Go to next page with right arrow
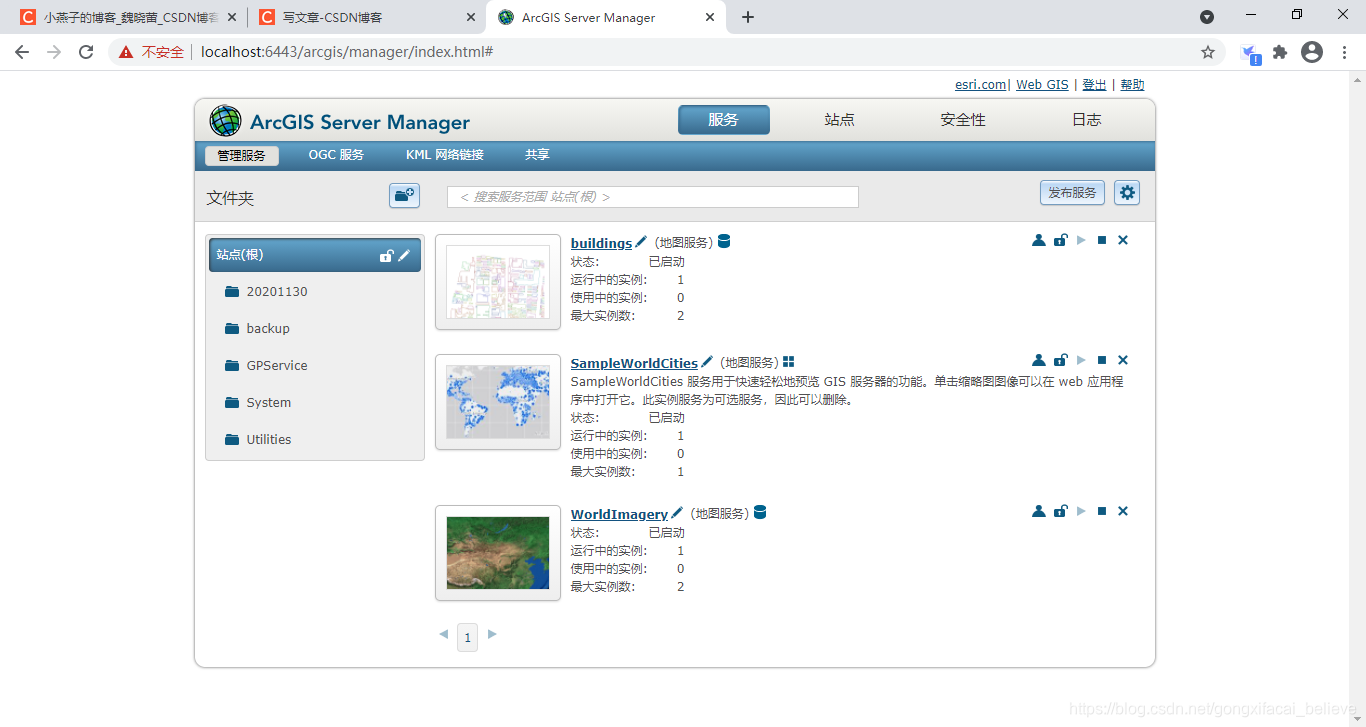1366x727 pixels. (492, 634)
